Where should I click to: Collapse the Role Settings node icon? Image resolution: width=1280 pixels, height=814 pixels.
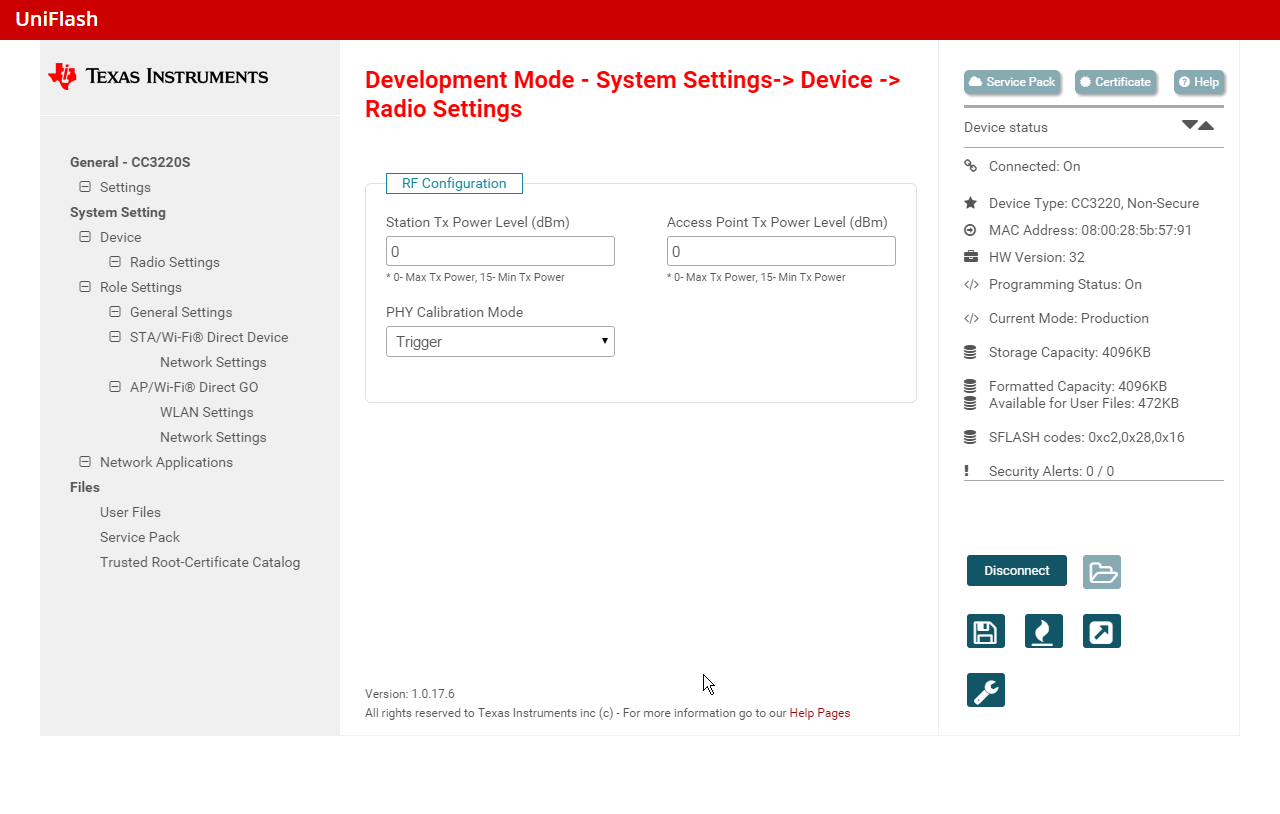point(85,287)
